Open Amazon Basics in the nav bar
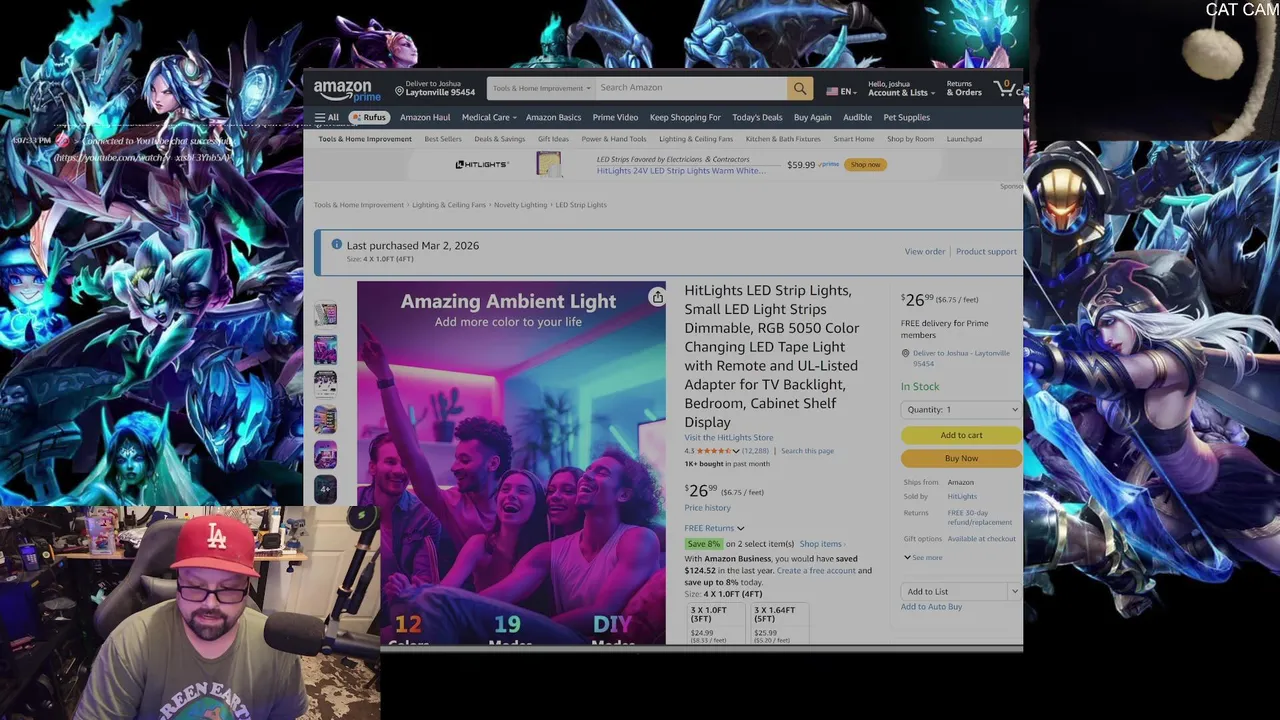 point(553,117)
